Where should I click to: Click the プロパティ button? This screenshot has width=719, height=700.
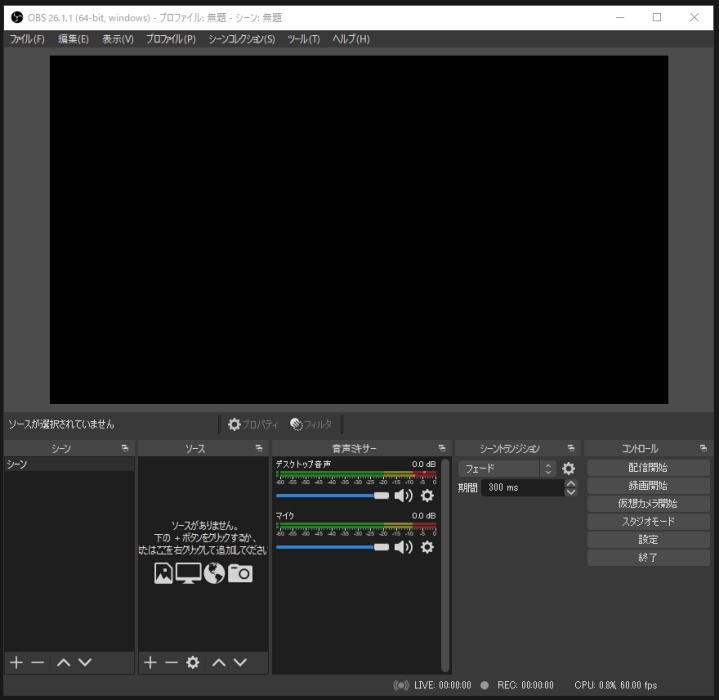(253, 424)
